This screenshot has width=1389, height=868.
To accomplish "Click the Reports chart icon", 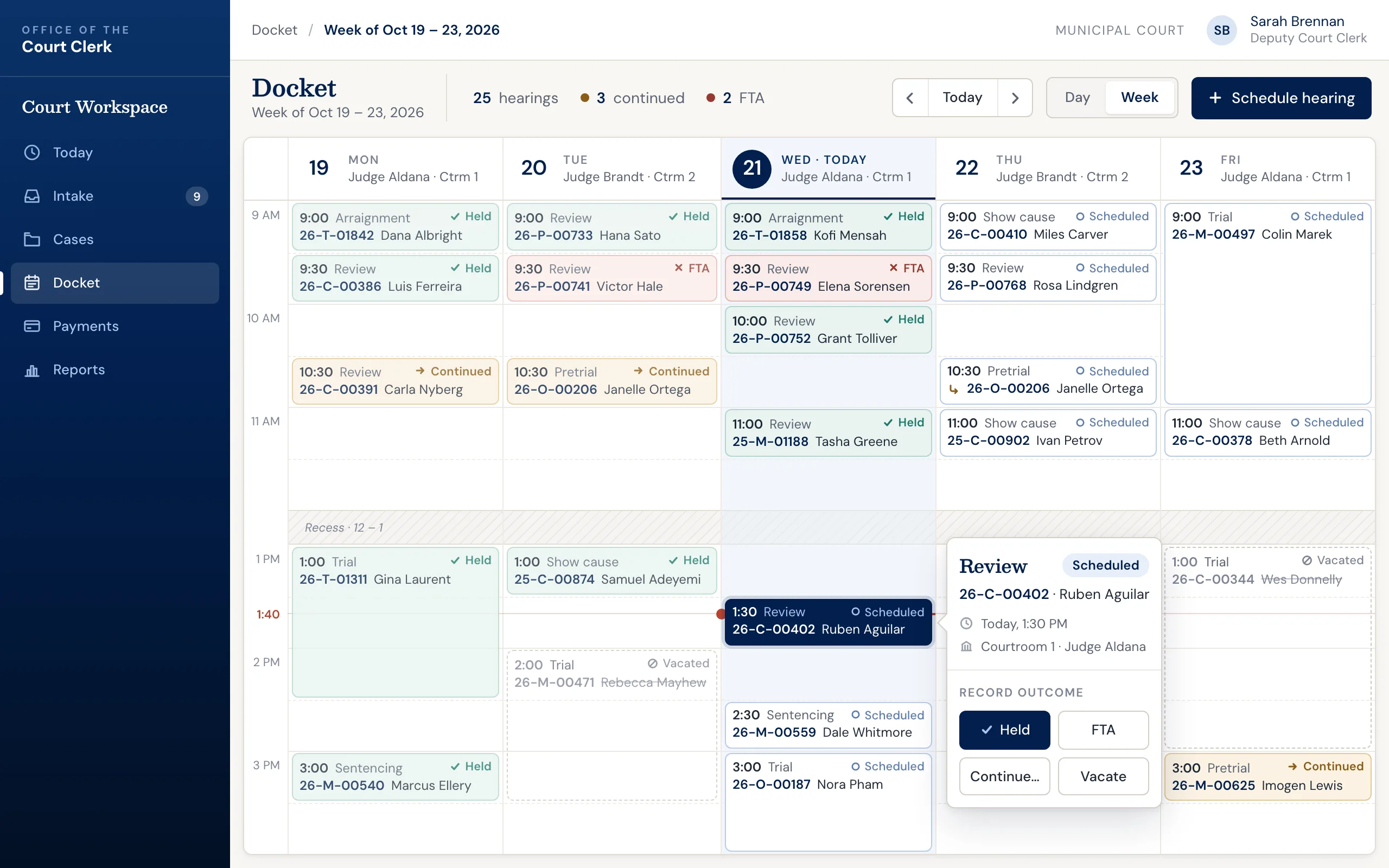I will [x=32, y=369].
